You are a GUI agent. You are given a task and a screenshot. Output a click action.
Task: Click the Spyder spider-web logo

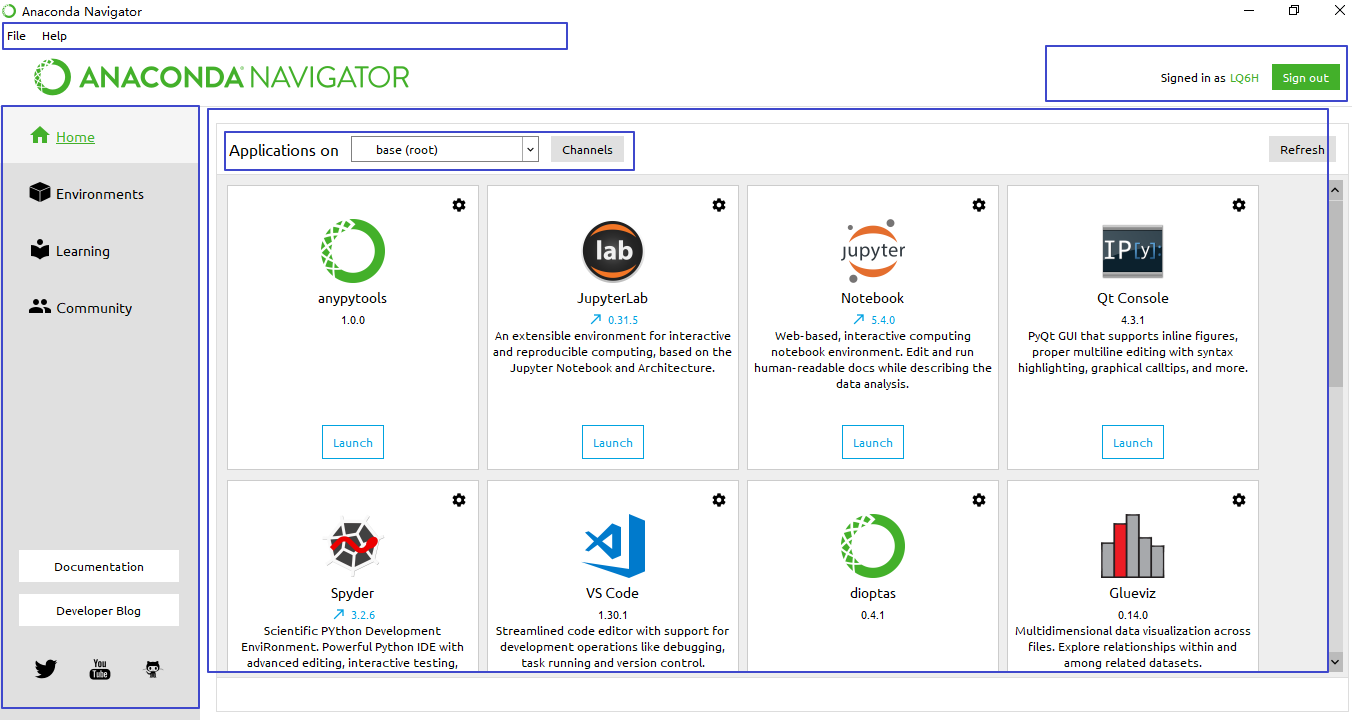click(x=353, y=546)
